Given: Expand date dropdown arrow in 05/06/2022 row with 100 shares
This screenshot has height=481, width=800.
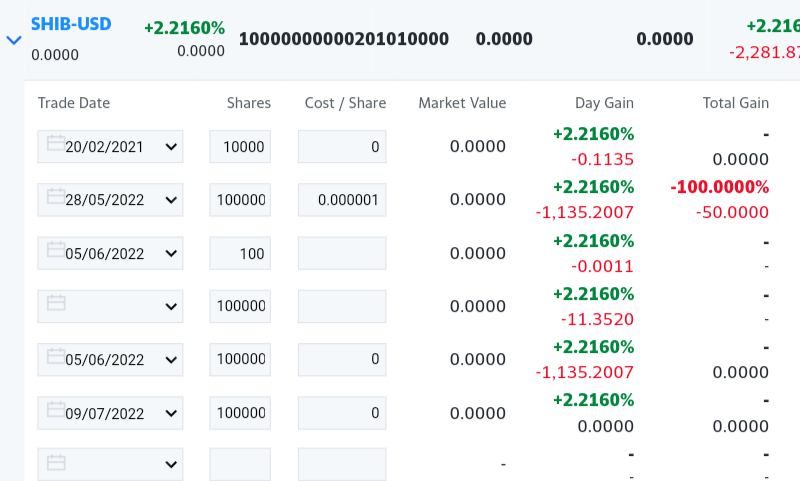Looking at the screenshot, I should point(171,254).
